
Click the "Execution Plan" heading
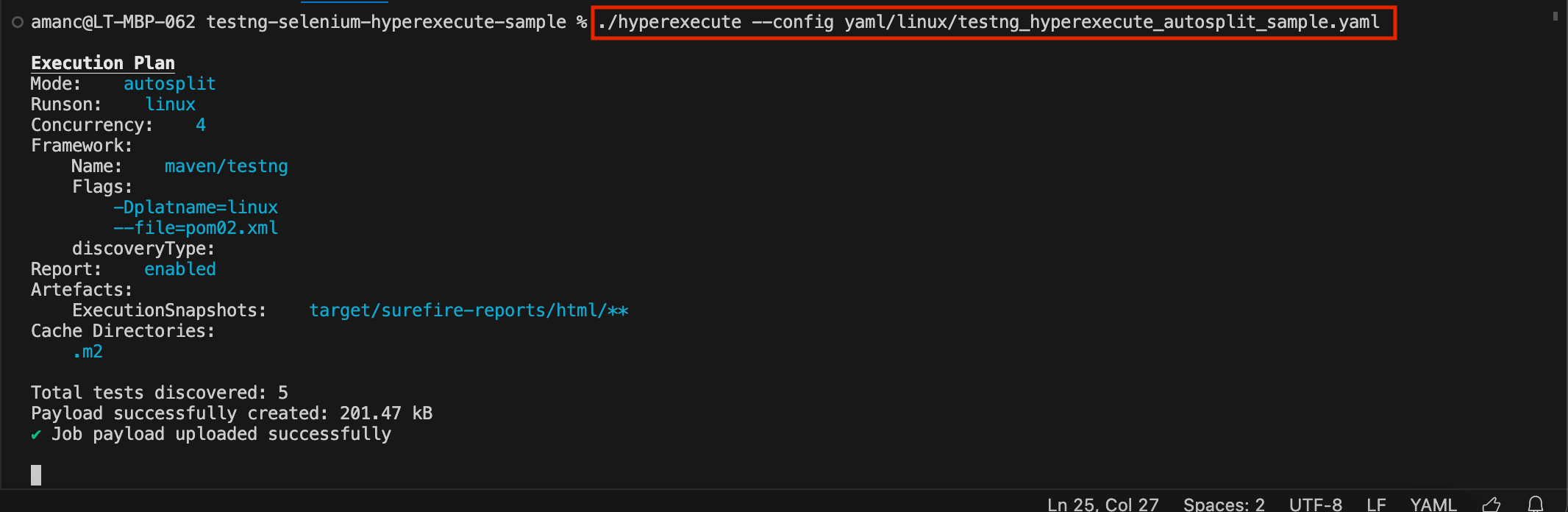103,63
